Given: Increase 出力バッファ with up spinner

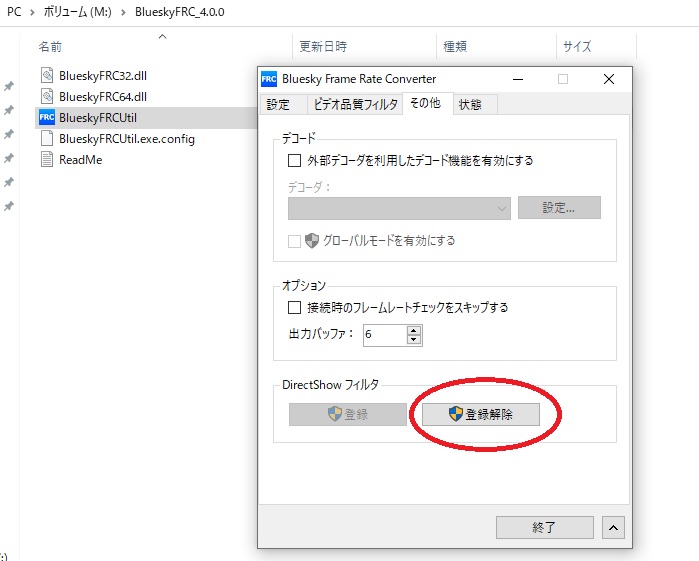Looking at the screenshot, I should coord(414,331).
